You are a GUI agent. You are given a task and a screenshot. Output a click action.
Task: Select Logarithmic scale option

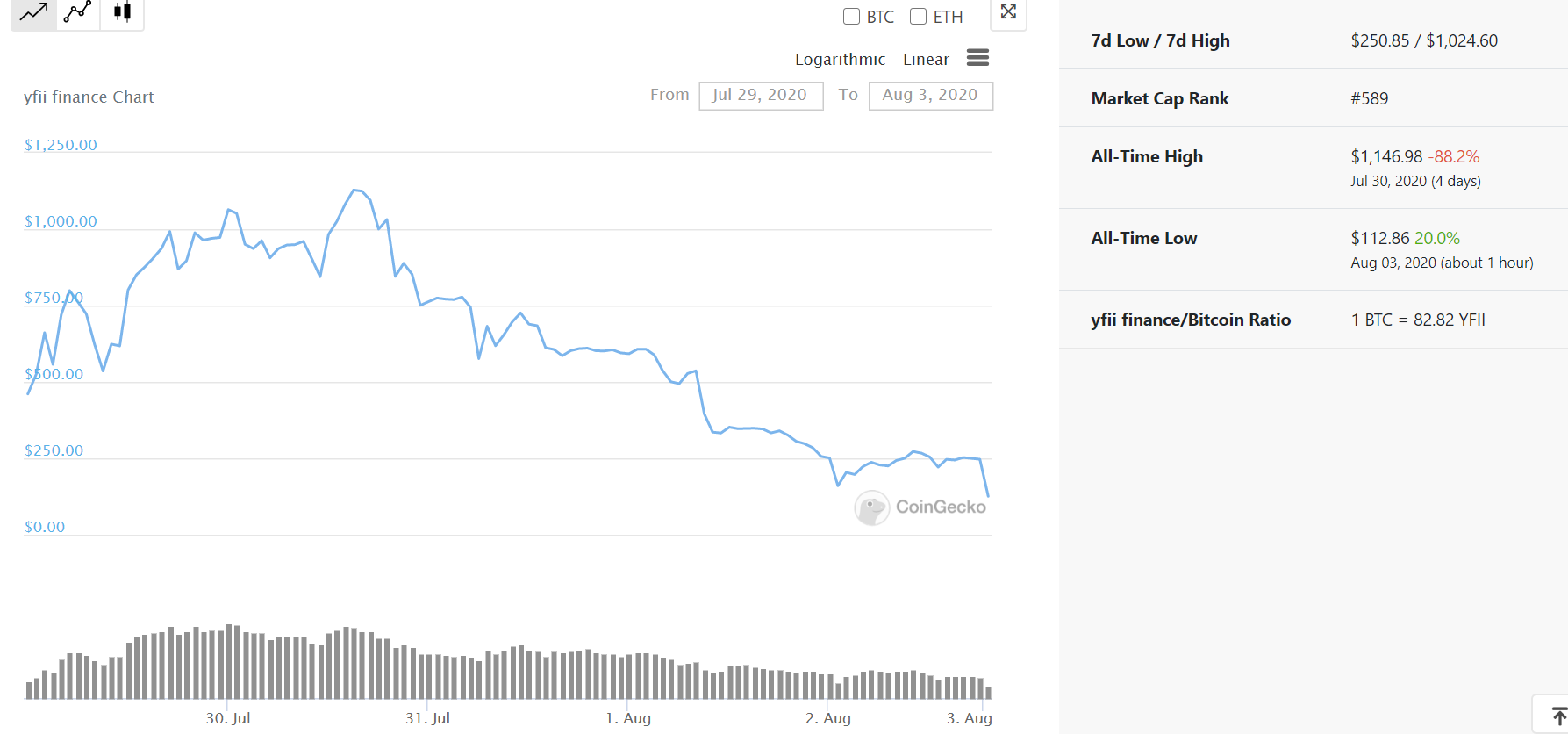pyautogui.click(x=840, y=59)
